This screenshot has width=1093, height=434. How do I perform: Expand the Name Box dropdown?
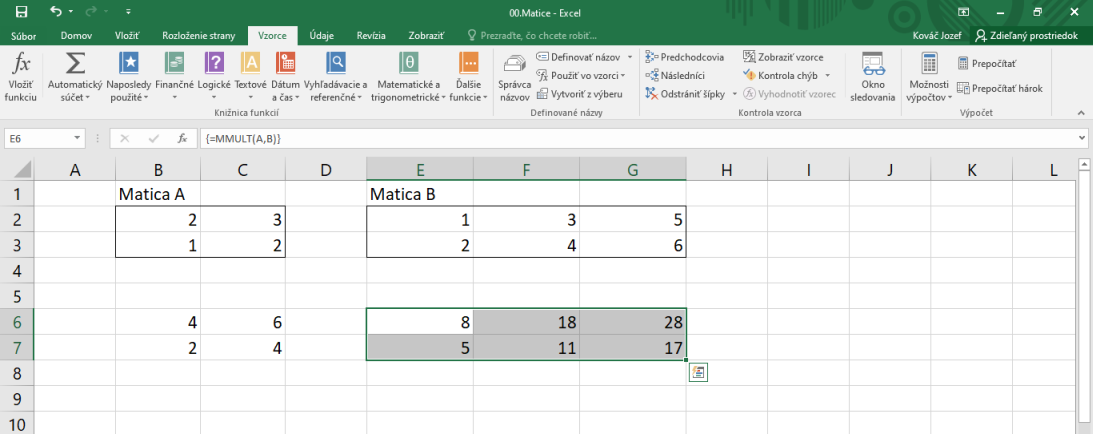pyautogui.click(x=78, y=138)
